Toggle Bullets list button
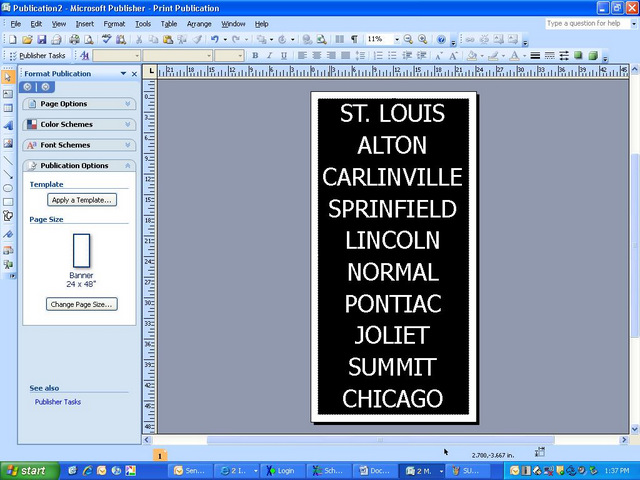 tap(392, 56)
